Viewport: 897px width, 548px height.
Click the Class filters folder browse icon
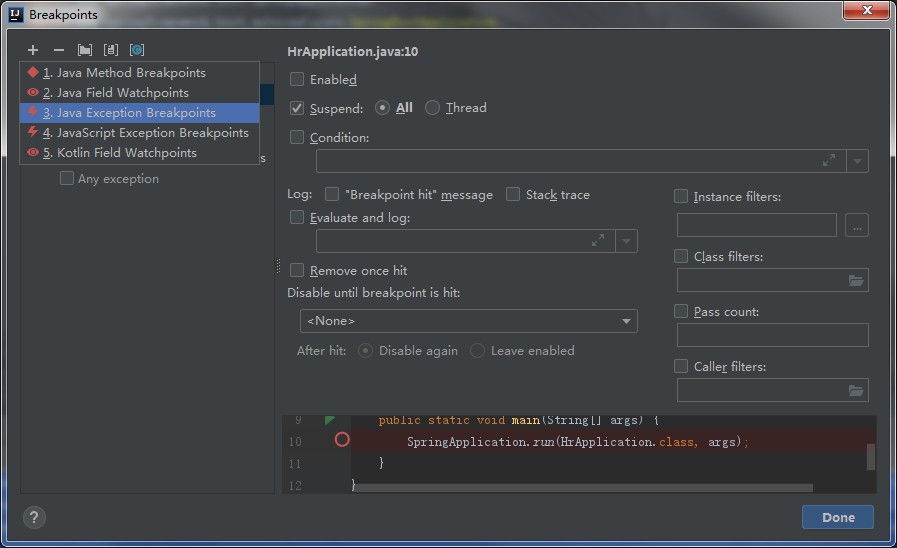[x=856, y=280]
